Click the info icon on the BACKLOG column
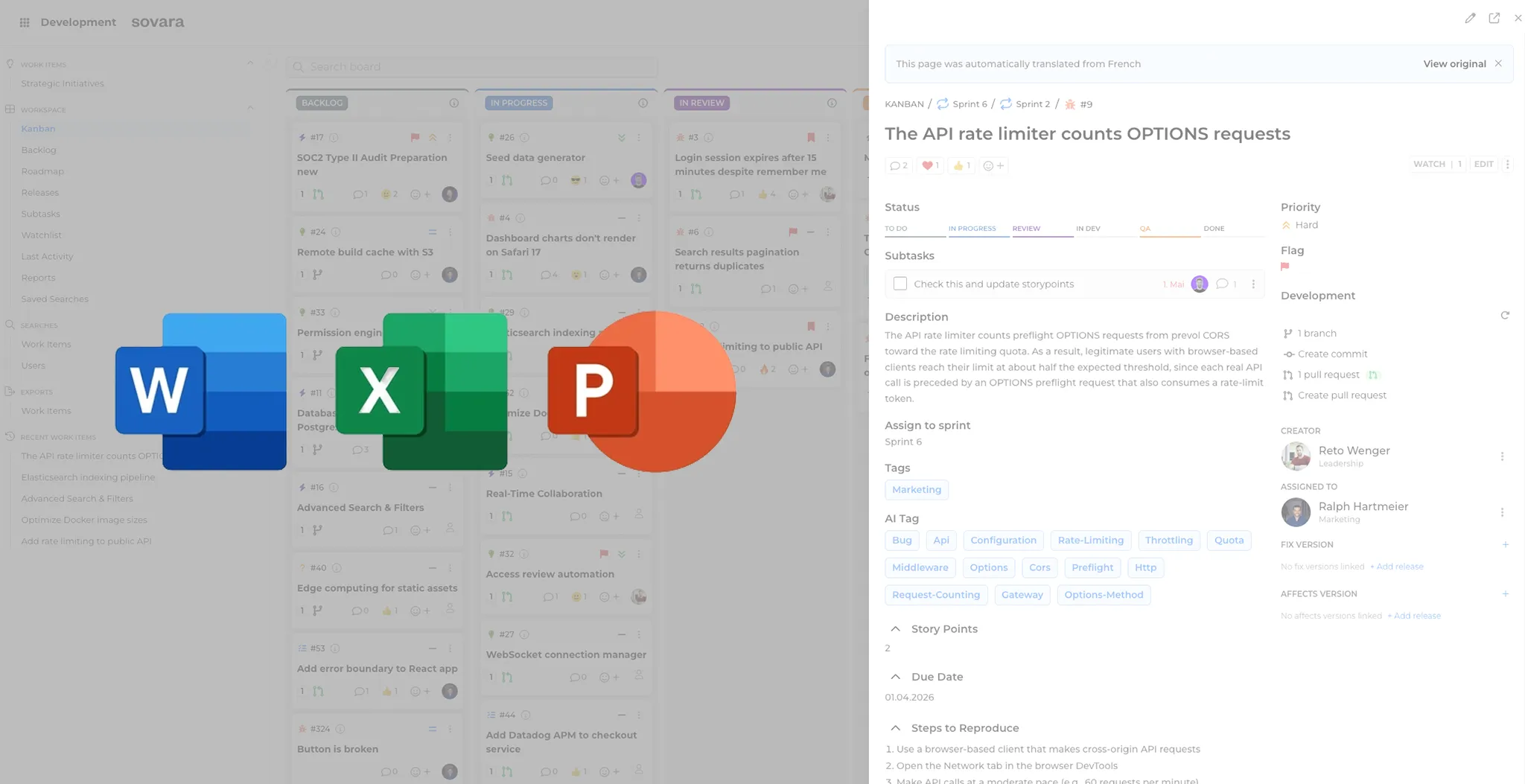Viewport: 1525px width, 784px height. pyautogui.click(x=454, y=103)
